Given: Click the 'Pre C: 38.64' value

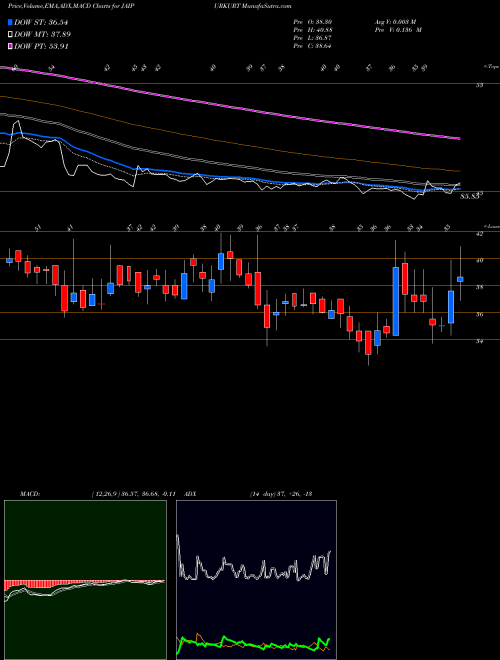Looking at the screenshot, I should (x=312, y=46).
